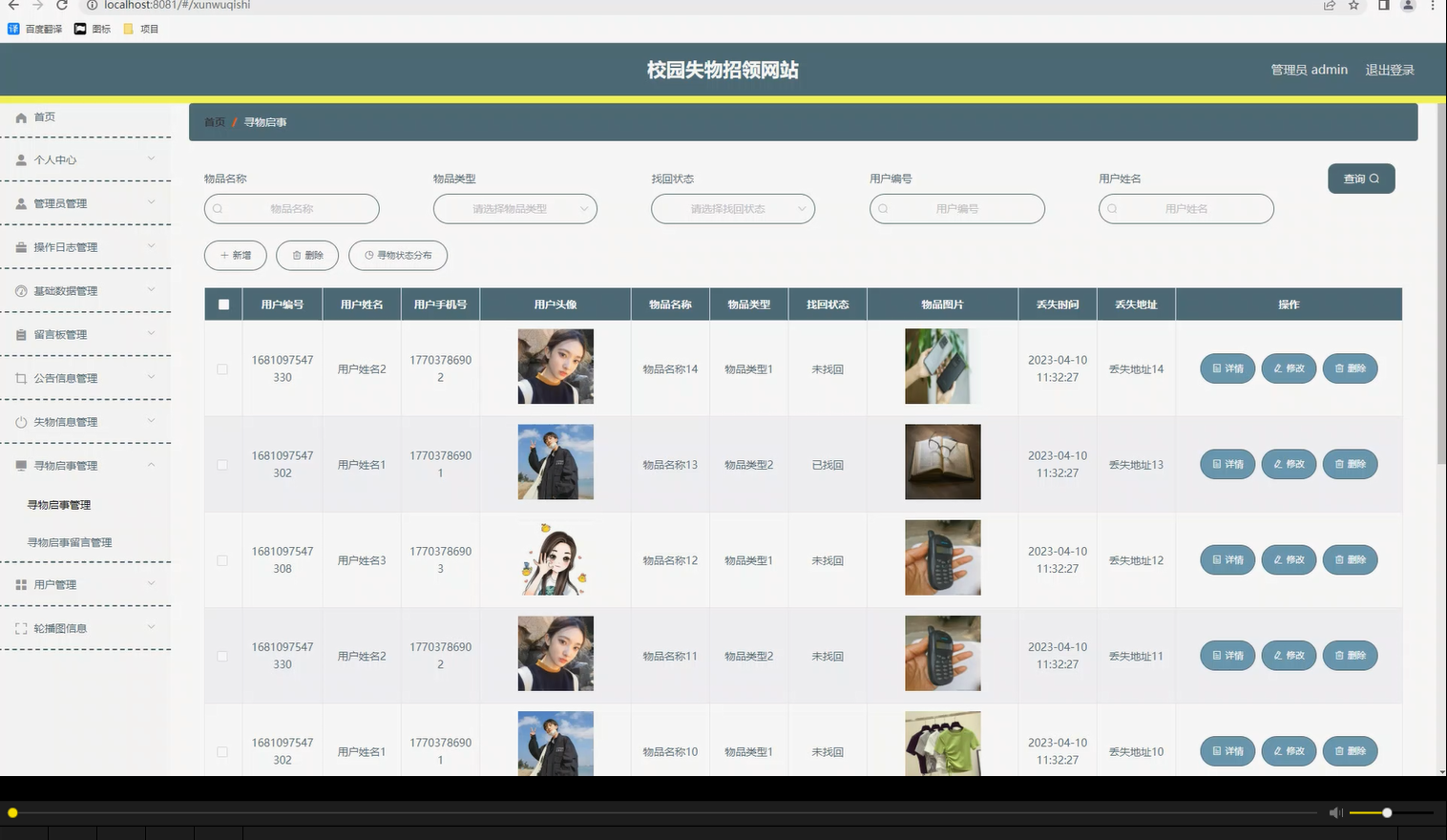The width and height of the screenshot is (1447, 840).
Task: Click the 新增 button
Action: [x=236, y=255]
